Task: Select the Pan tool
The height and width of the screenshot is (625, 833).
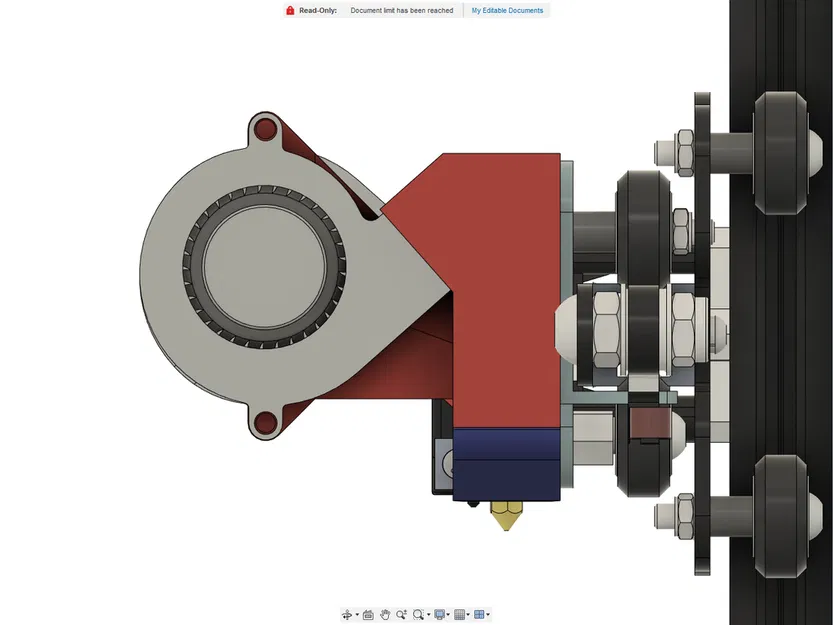Action: (385, 614)
